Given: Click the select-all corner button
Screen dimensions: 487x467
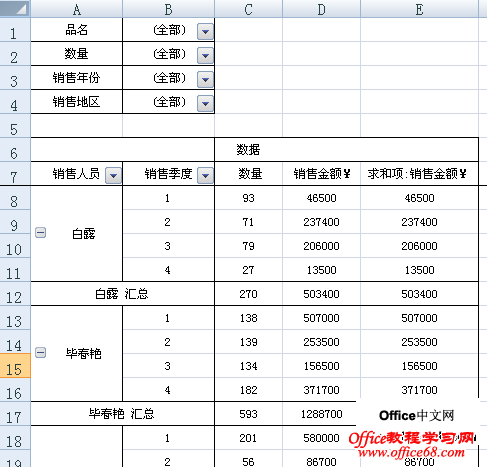Looking at the screenshot, I should pyautogui.click(x=15, y=9).
